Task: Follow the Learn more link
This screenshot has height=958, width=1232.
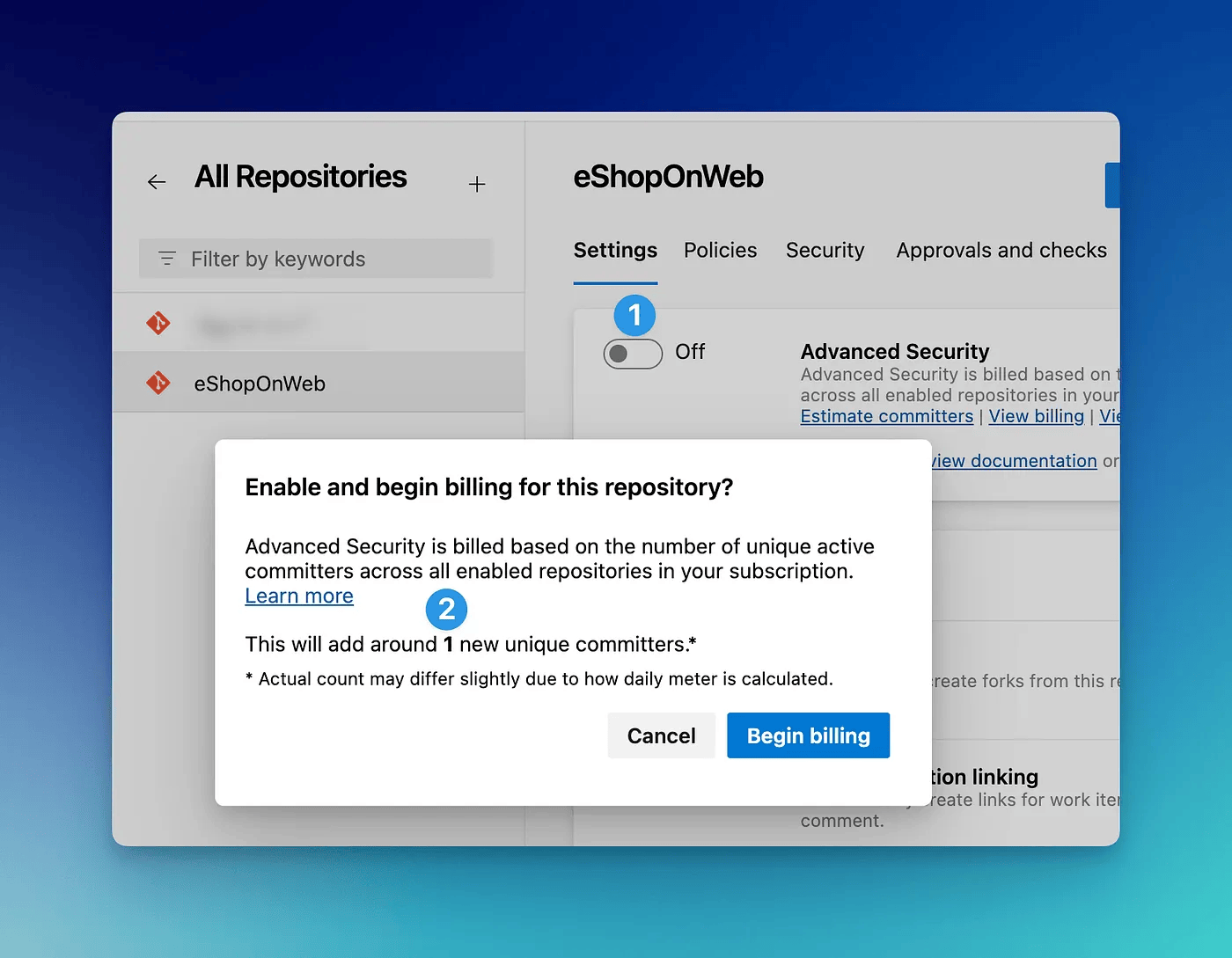Action: 299,596
